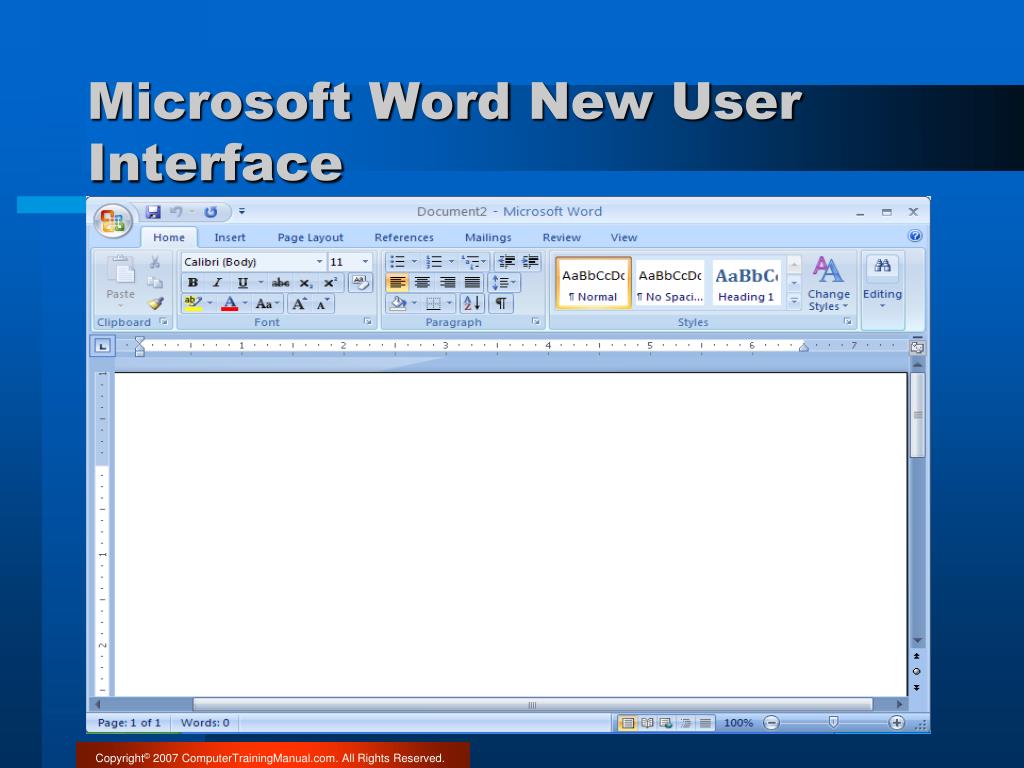This screenshot has width=1024, height=768.
Task: Click the Change Styles icon
Action: [x=827, y=270]
